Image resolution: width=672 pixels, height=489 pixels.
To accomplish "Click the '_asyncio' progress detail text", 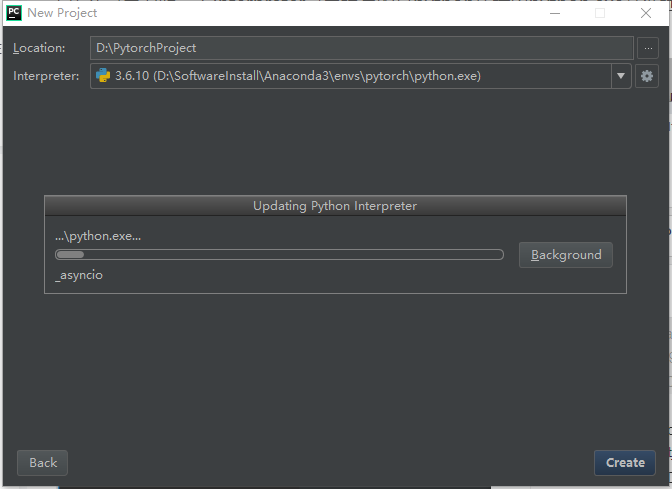I will [x=79, y=275].
